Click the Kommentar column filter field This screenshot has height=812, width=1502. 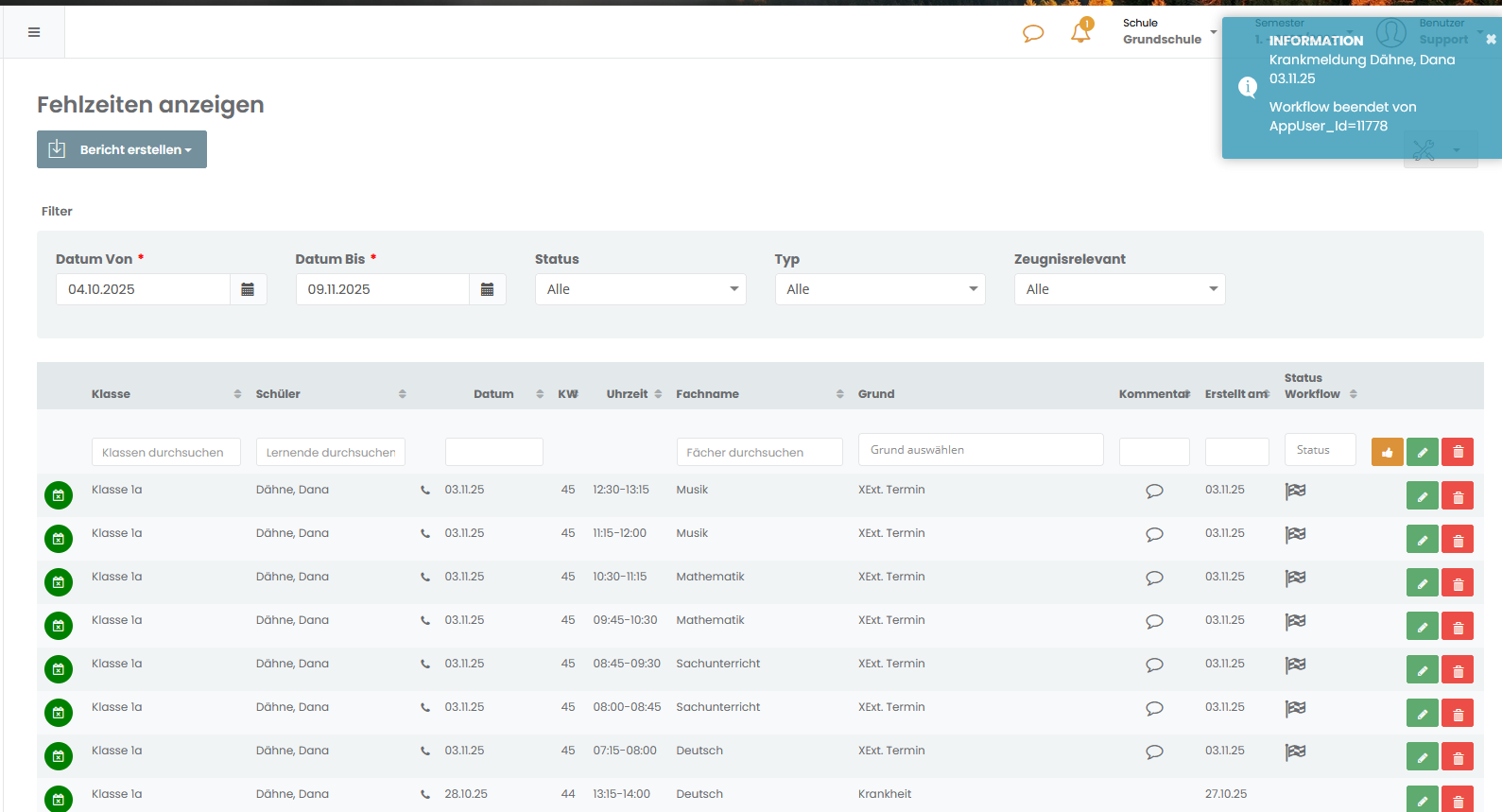pyautogui.click(x=1154, y=452)
